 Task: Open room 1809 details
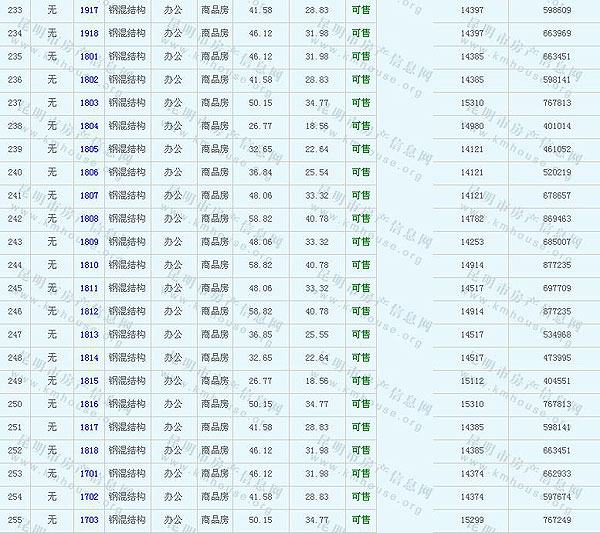[x=89, y=242]
